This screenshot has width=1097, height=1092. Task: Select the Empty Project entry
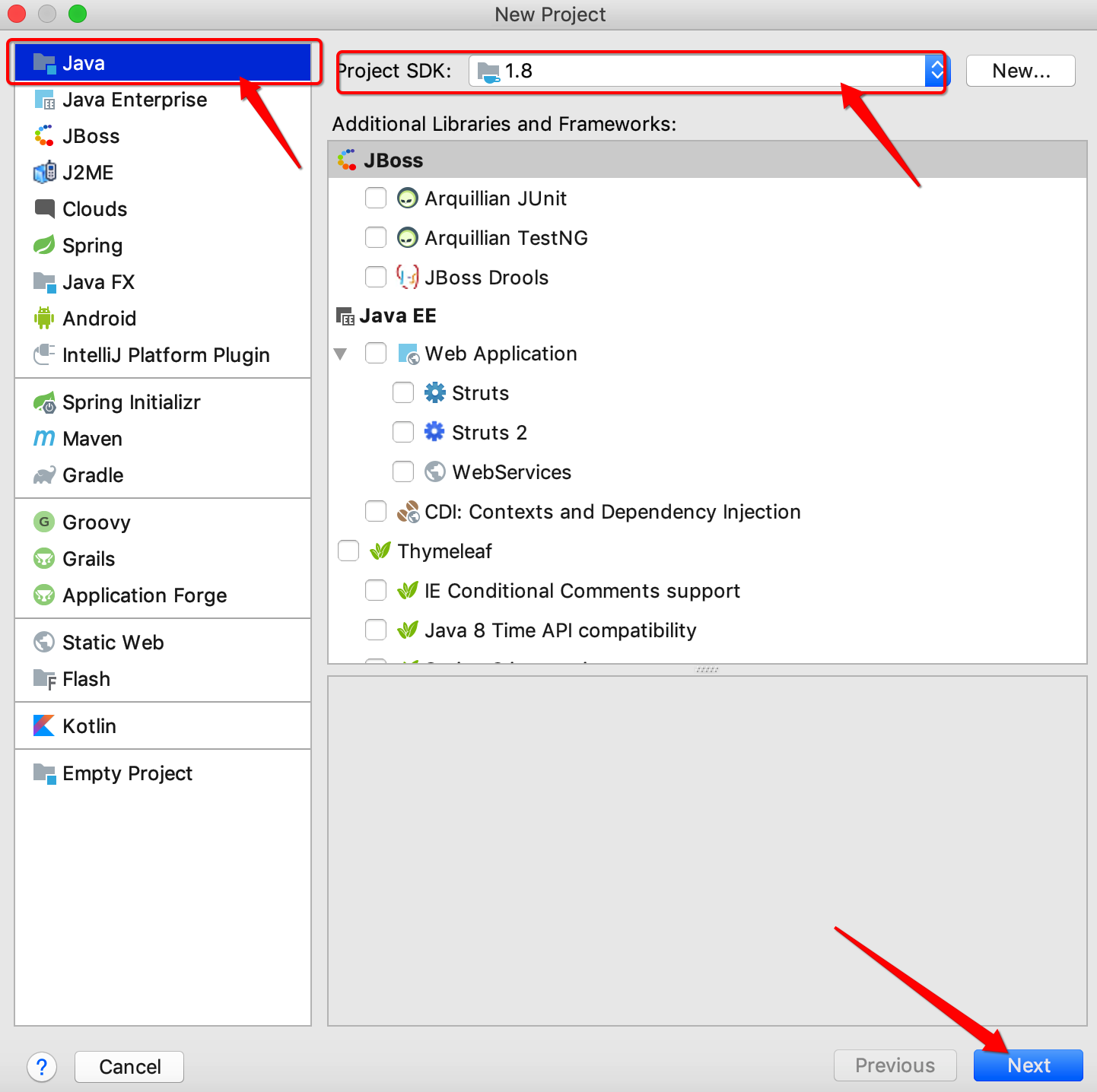coord(163,773)
